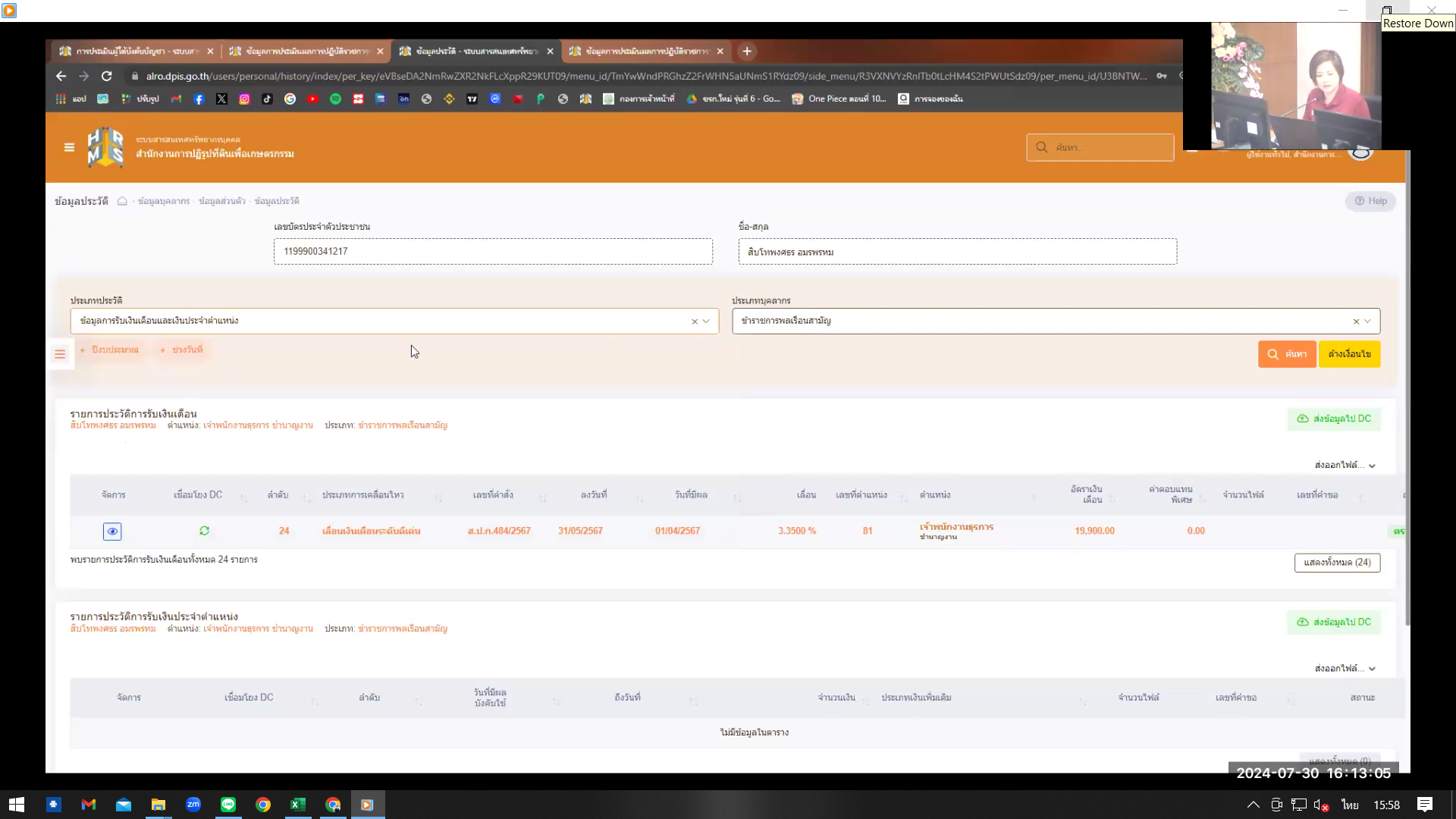Open the notification center in the taskbar
The width and height of the screenshot is (1456, 819).
(x=1425, y=805)
